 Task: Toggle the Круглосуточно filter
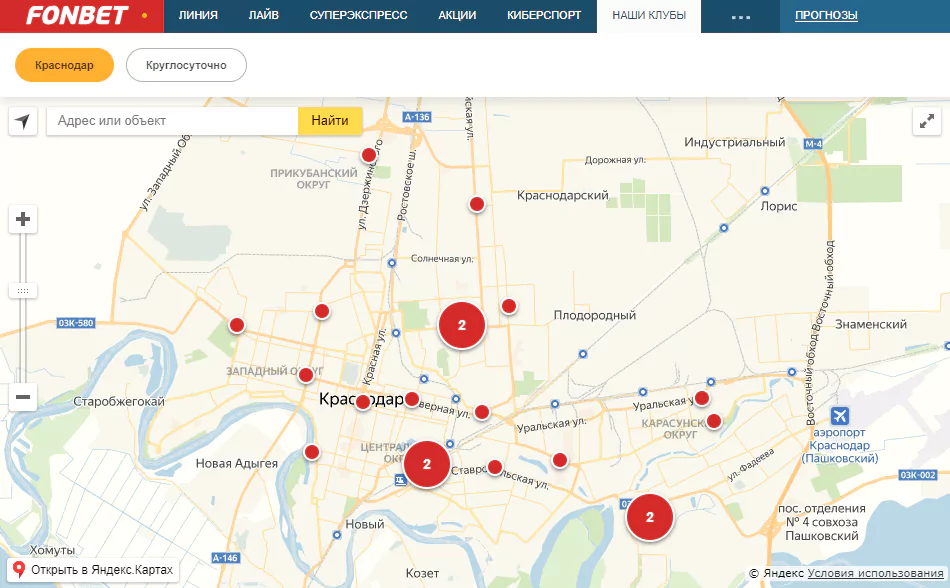click(186, 65)
